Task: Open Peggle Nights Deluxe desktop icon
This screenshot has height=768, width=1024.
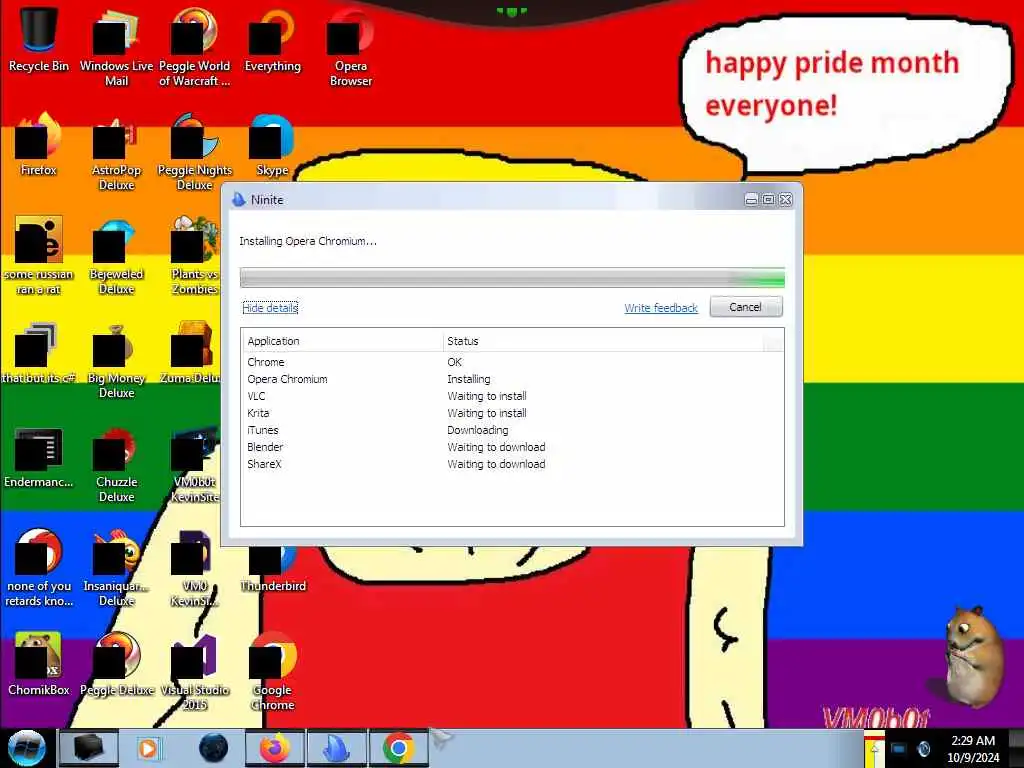Action: pyautogui.click(x=195, y=152)
